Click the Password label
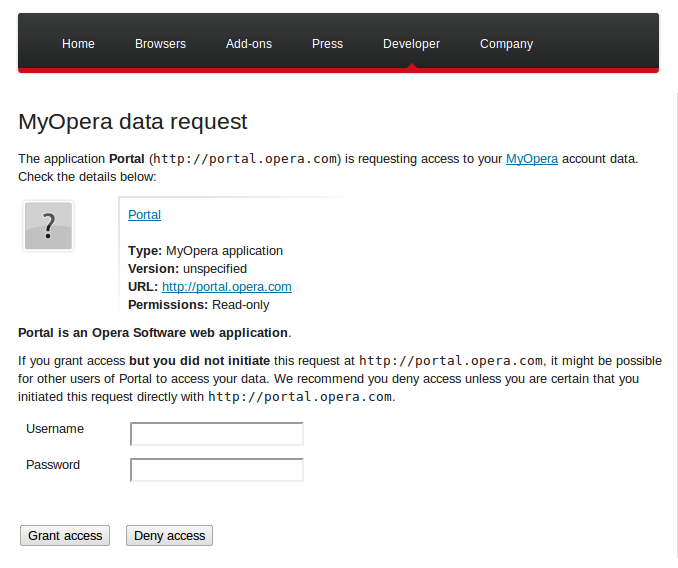The height and width of the screenshot is (568, 678). pyautogui.click(x=53, y=465)
